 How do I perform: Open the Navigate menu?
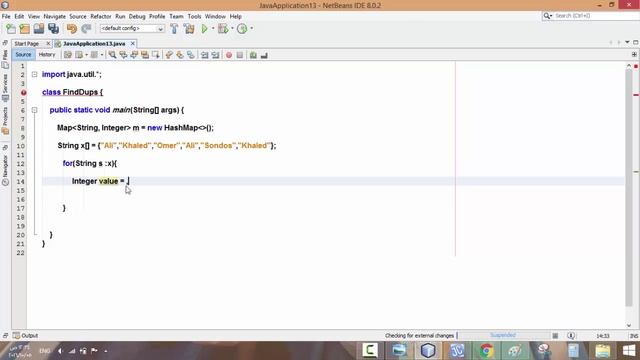tap(55, 16)
